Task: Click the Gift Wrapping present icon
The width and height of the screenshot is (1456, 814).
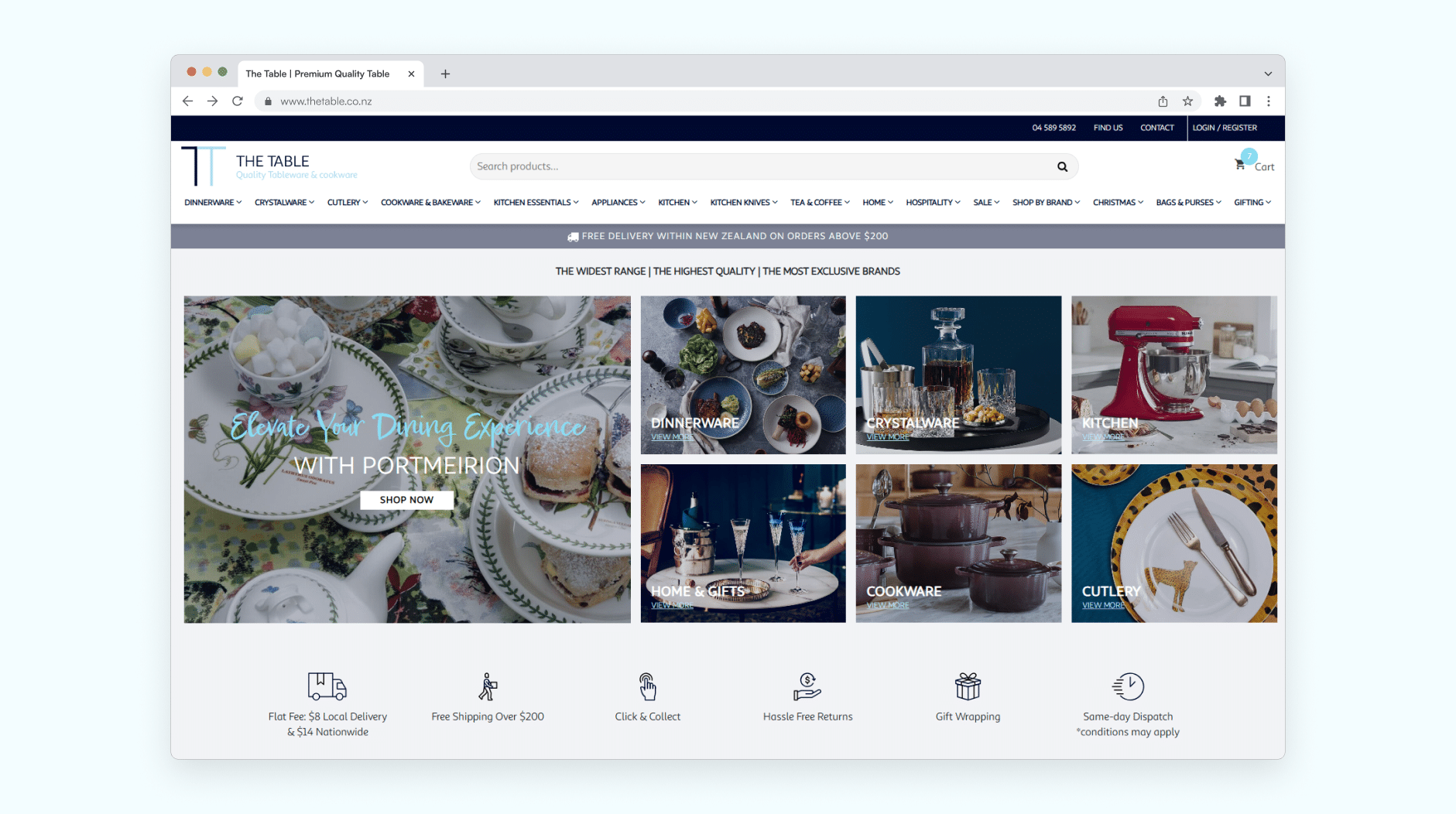Action: (968, 686)
